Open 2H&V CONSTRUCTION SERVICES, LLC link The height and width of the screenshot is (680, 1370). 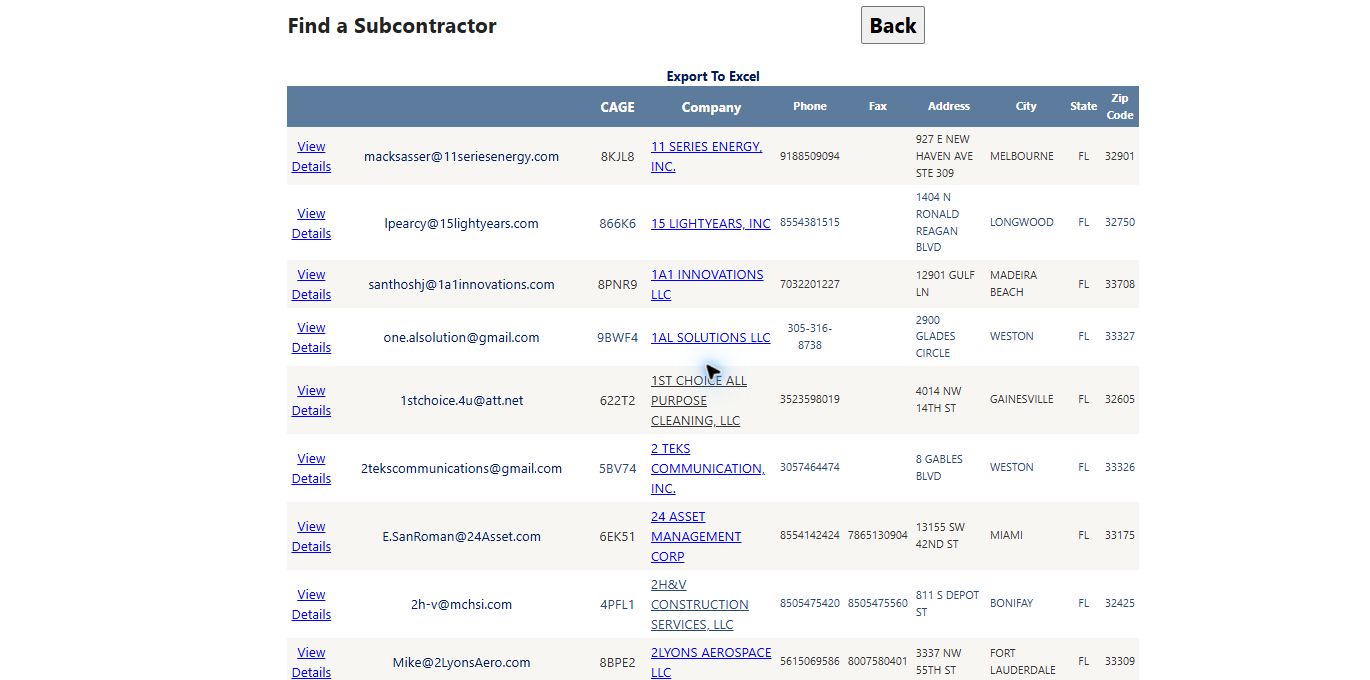pyautogui.click(x=700, y=605)
